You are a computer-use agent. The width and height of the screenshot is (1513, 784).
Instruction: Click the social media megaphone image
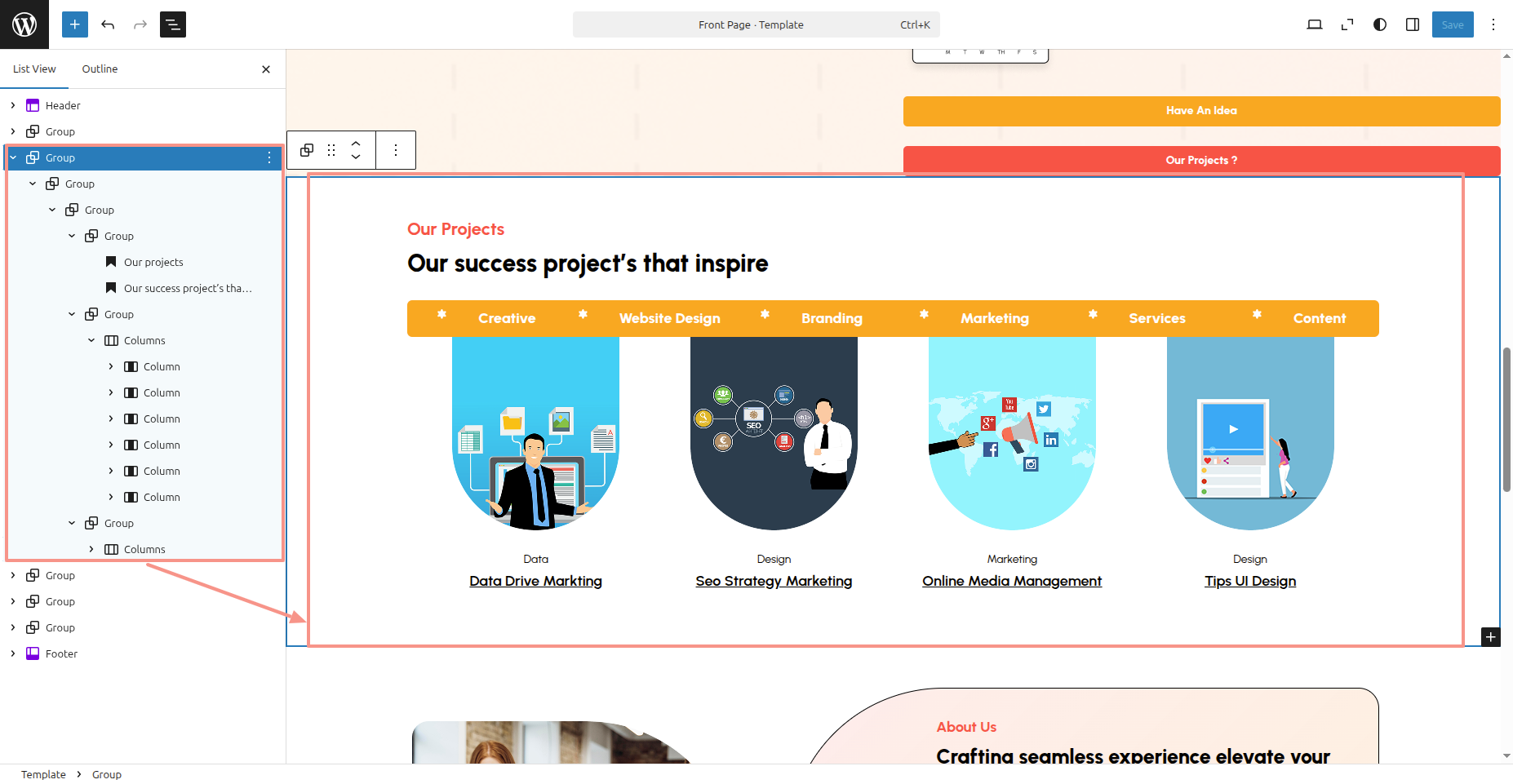click(x=1012, y=433)
